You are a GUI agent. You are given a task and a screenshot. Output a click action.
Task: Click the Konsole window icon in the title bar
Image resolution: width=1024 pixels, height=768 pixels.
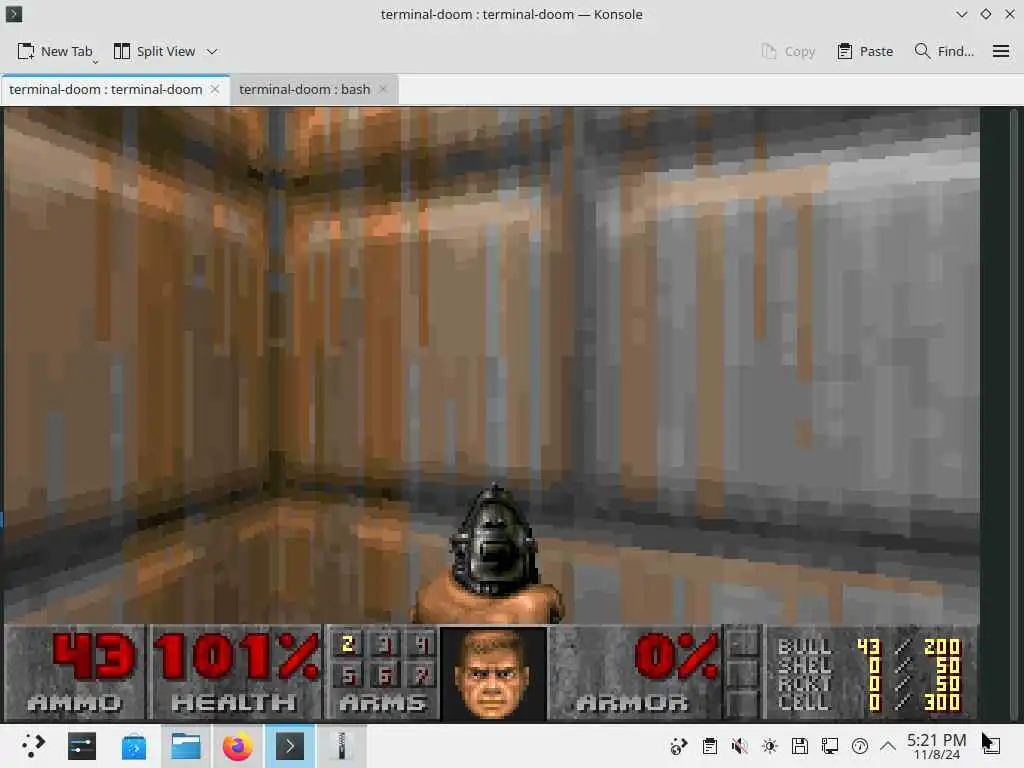[14, 14]
